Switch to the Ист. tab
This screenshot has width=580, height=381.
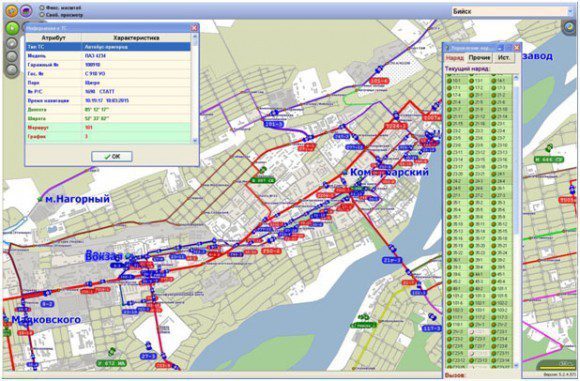click(504, 58)
